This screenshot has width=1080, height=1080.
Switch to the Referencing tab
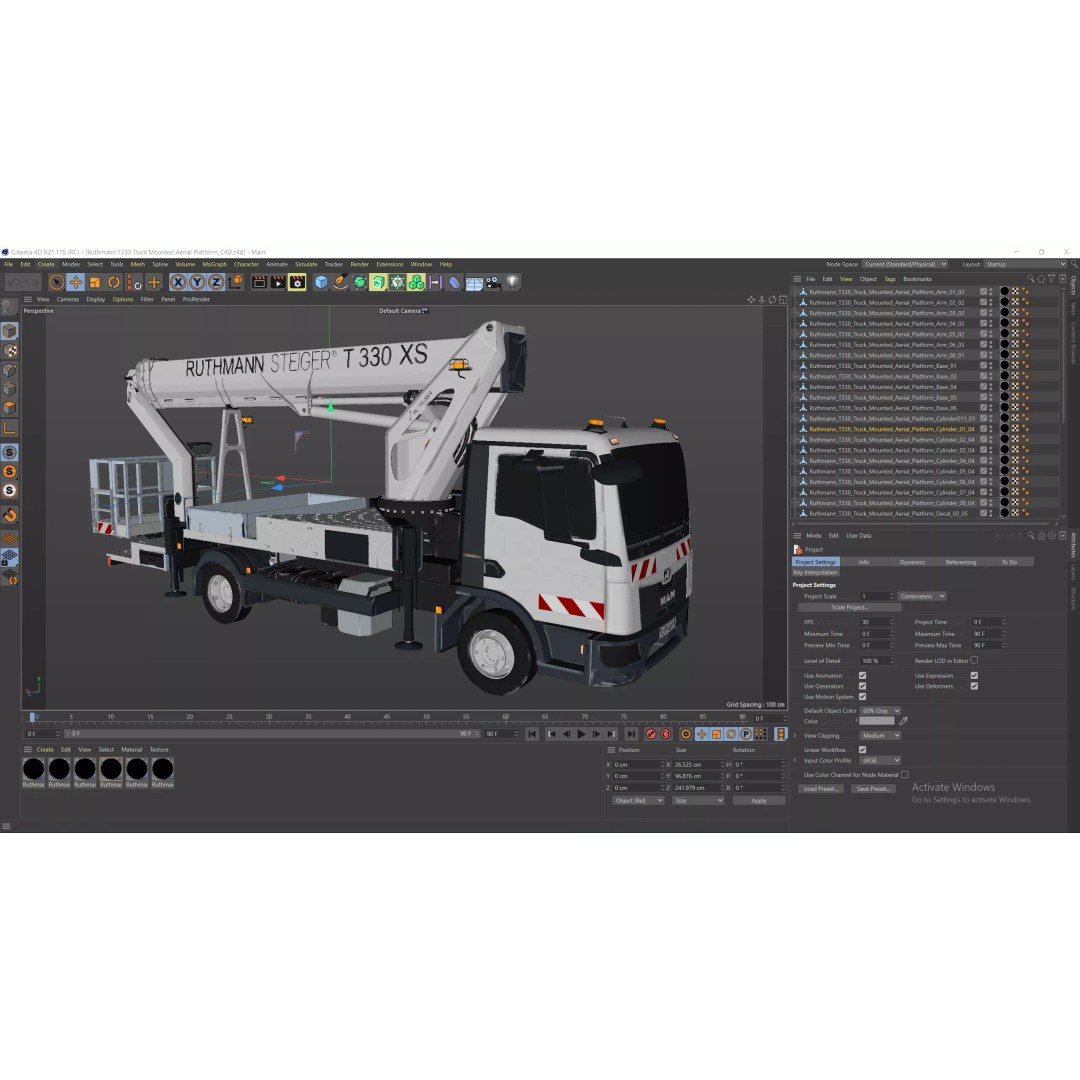960,563
